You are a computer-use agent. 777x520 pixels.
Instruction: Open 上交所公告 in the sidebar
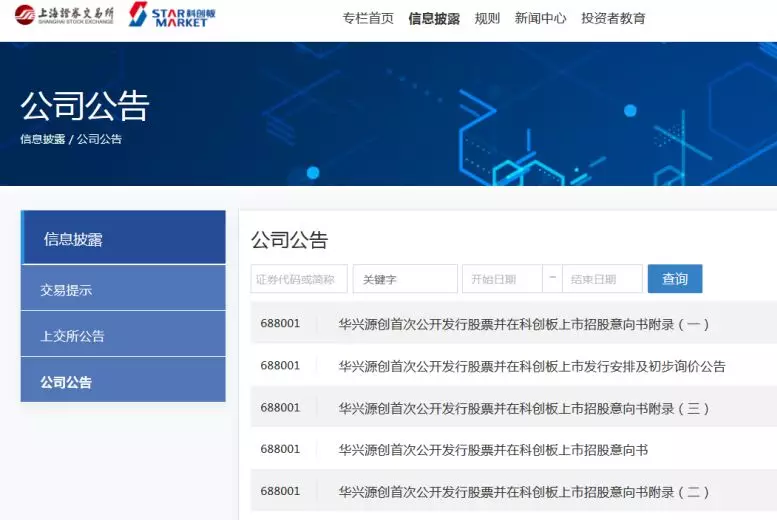click(123, 334)
